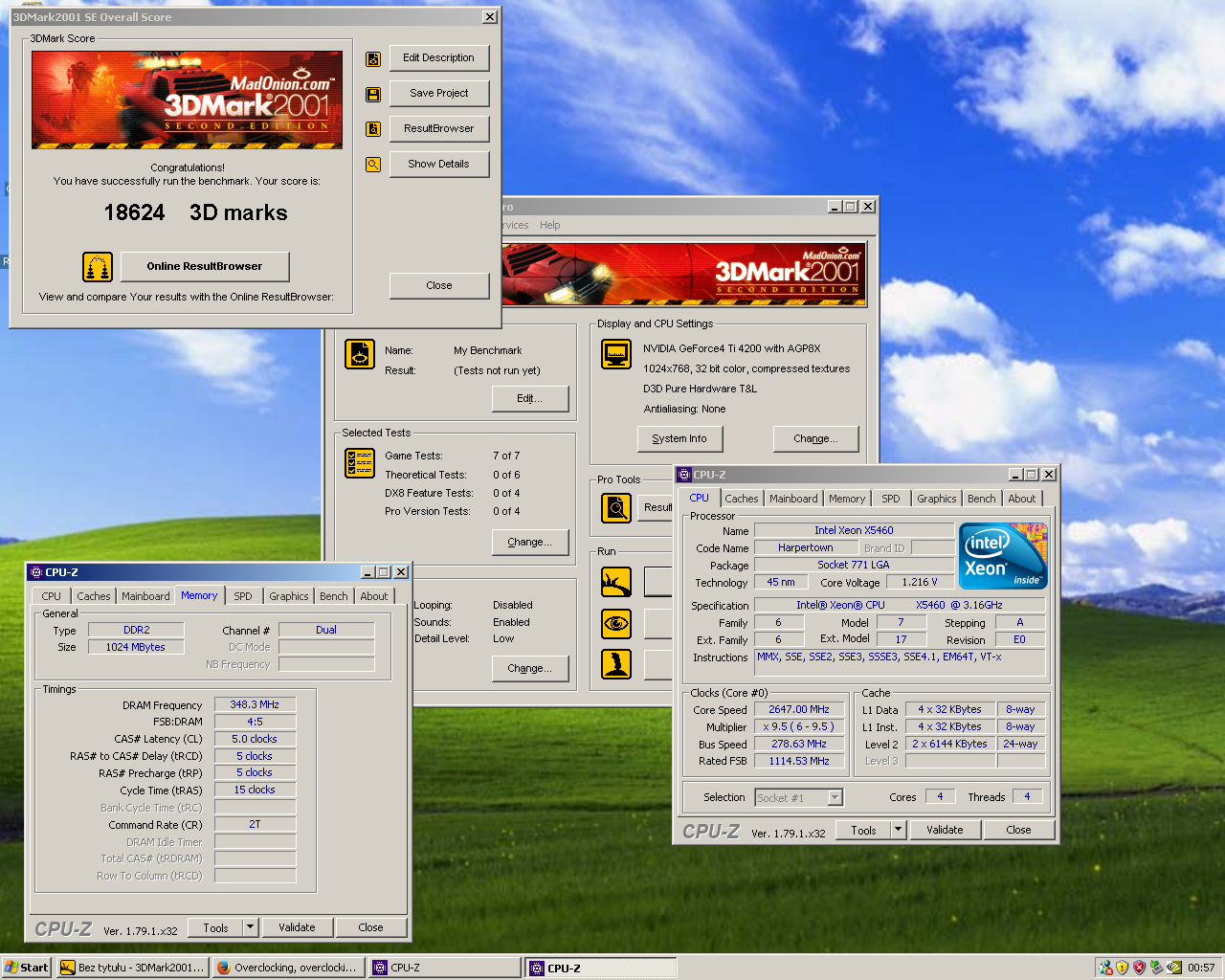Viewport: 1225px width, 980px height.
Task: Click the 18624 score text
Action: point(135,212)
